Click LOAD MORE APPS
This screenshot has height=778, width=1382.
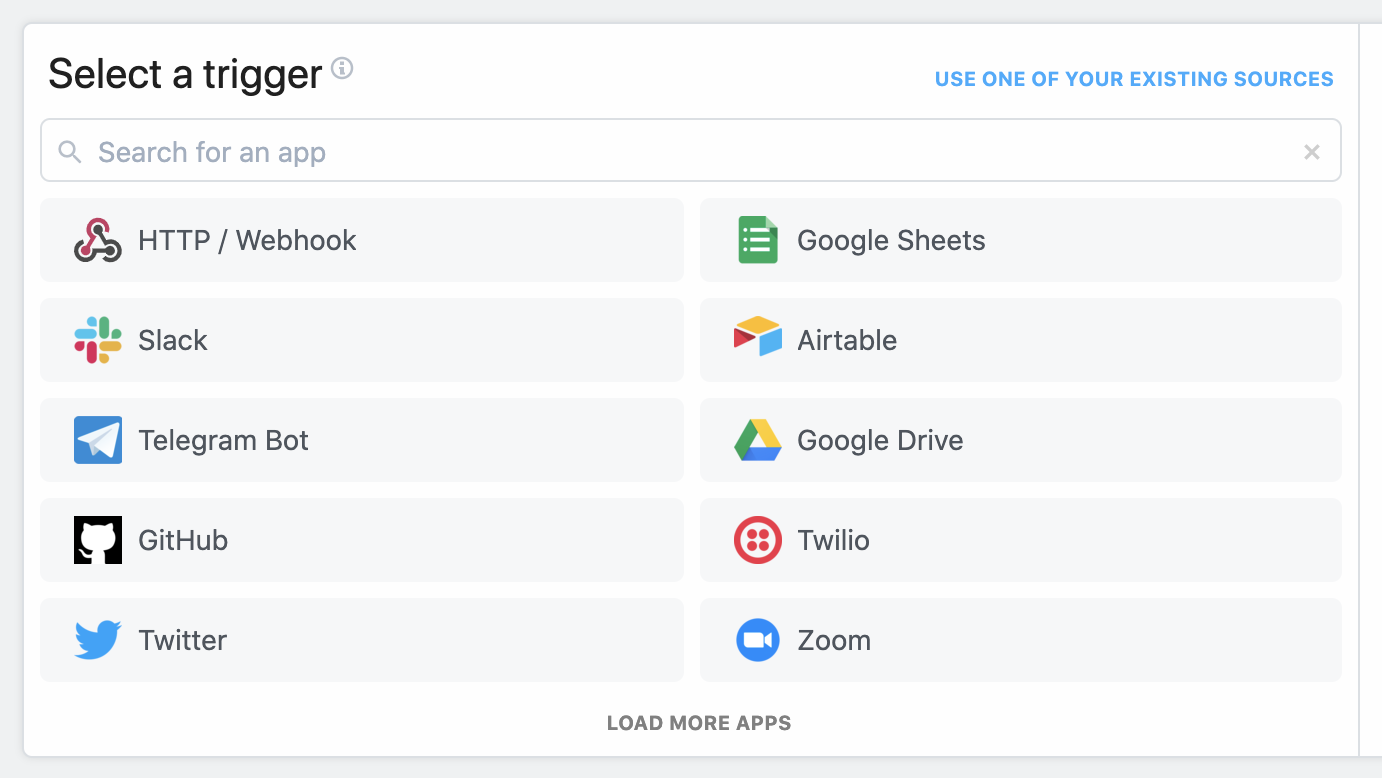(698, 722)
